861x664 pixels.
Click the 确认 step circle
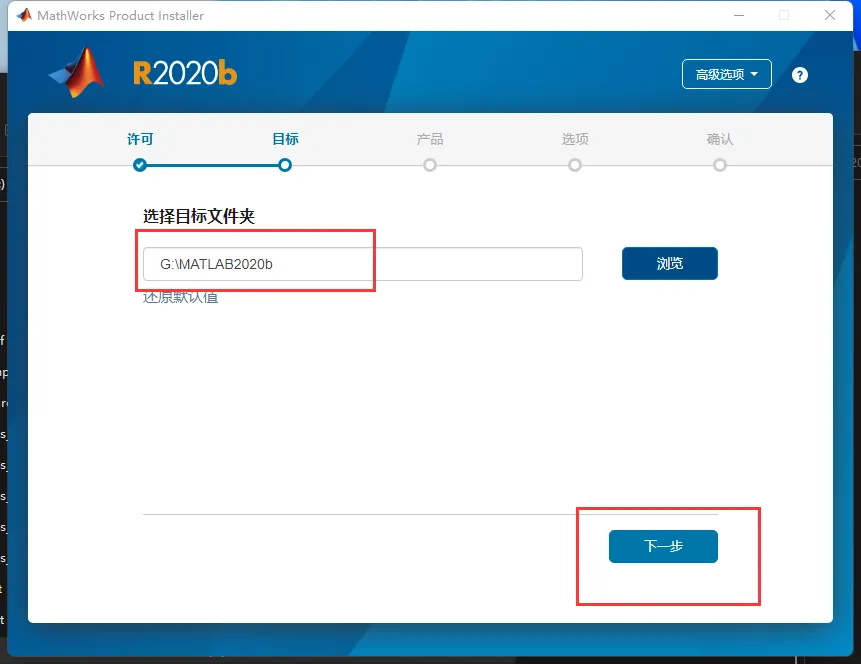pyautogui.click(x=720, y=165)
